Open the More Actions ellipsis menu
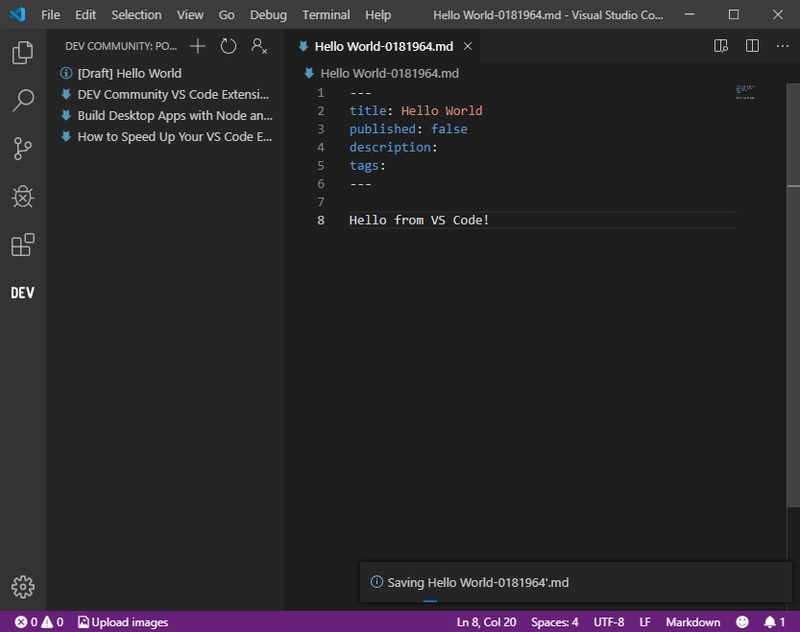Image resolution: width=800 pixels, height=632 pixels. (x=782, y=46)
